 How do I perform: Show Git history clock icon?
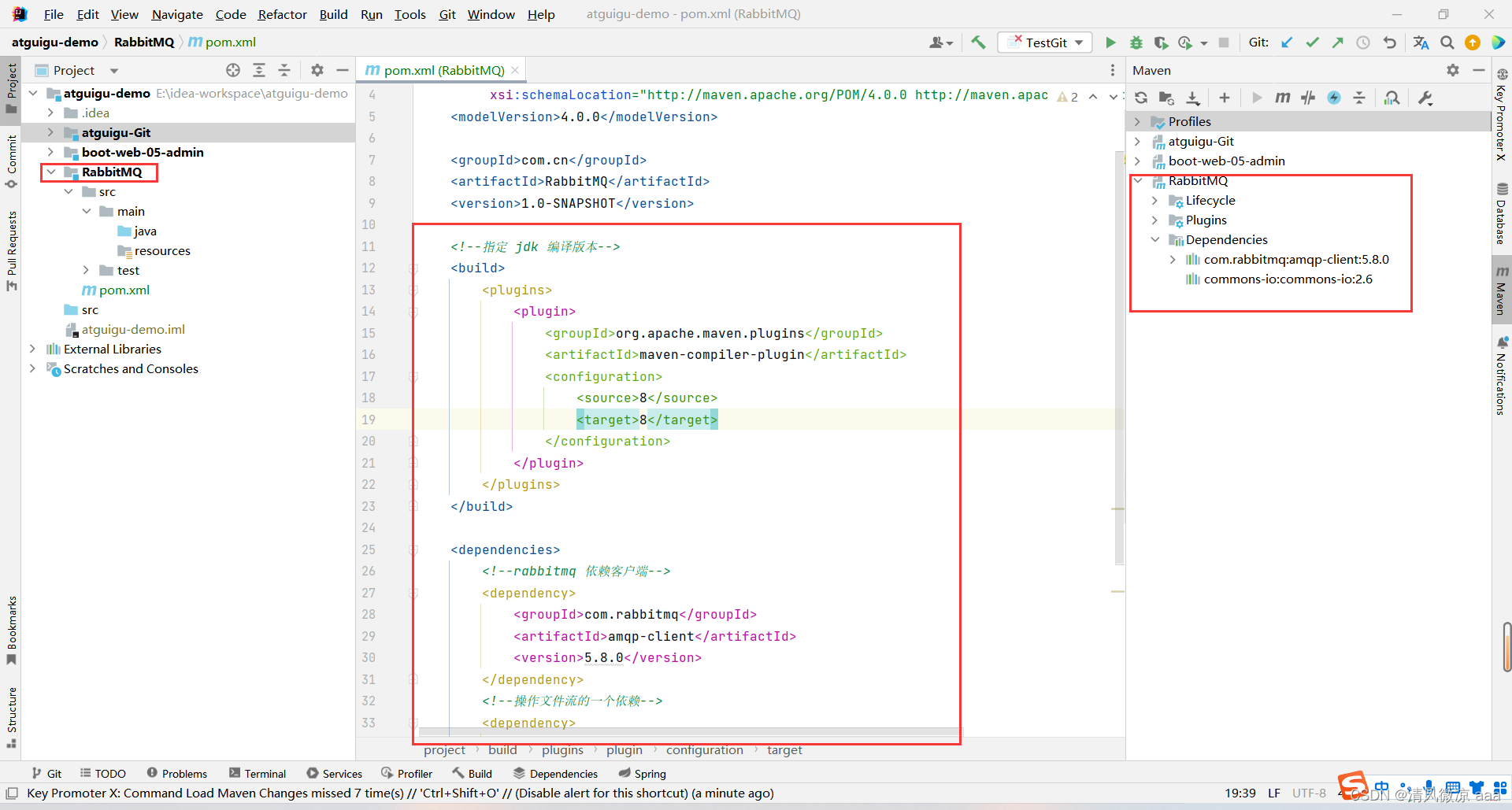[1363, 43]
